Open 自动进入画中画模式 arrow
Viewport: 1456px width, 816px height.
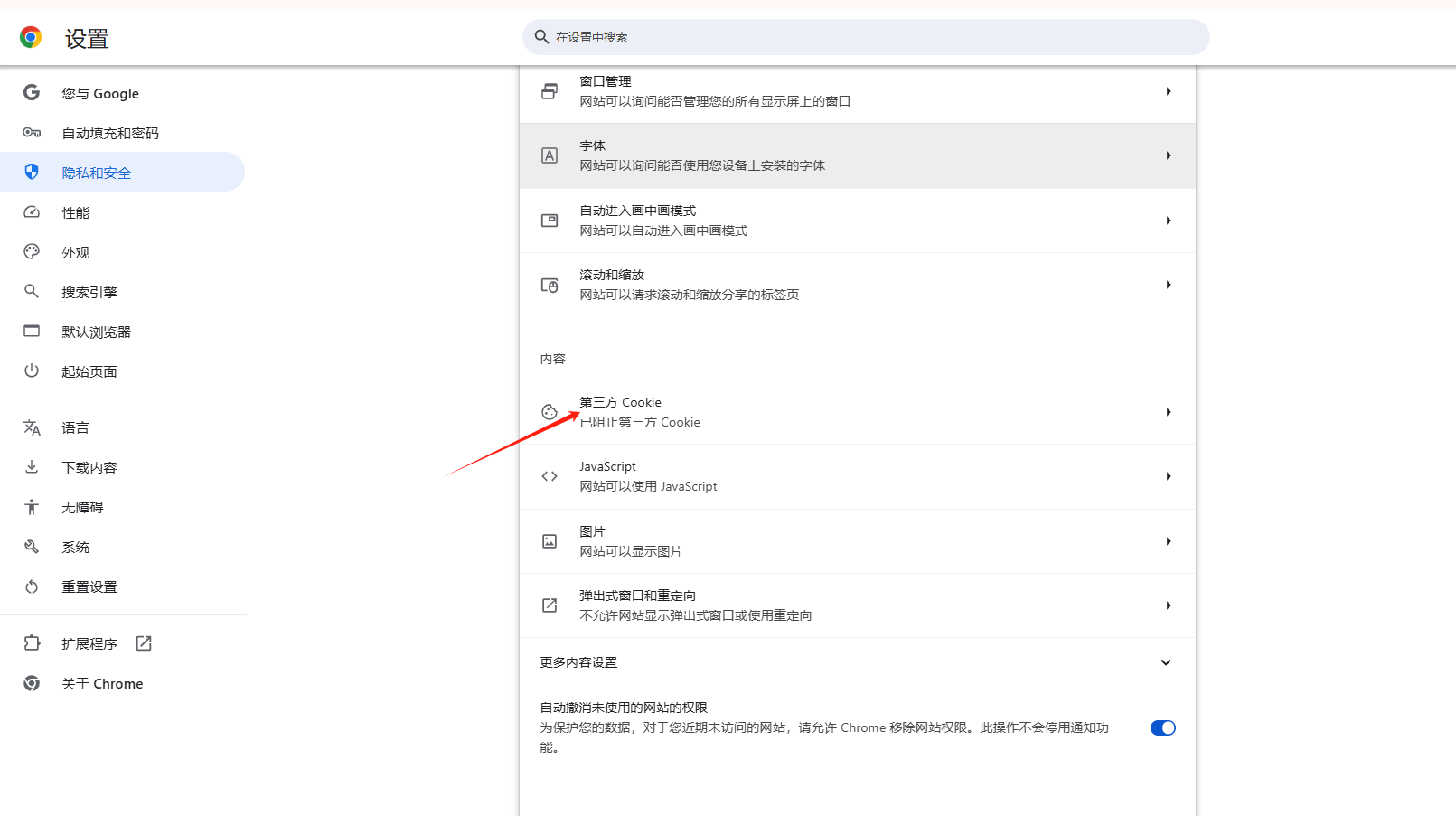point(1169,220)
